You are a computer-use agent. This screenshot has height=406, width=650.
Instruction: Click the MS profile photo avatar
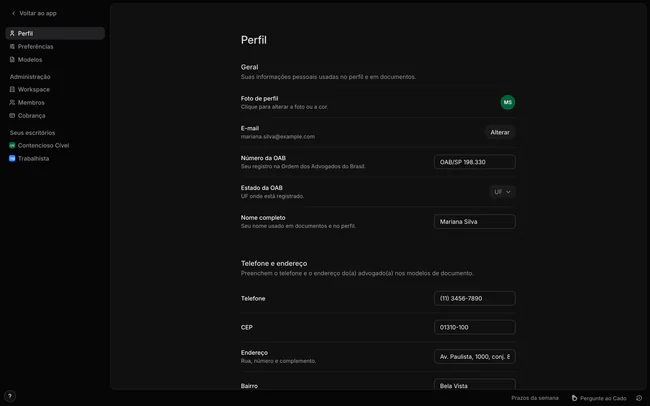(x=507, y=102)
